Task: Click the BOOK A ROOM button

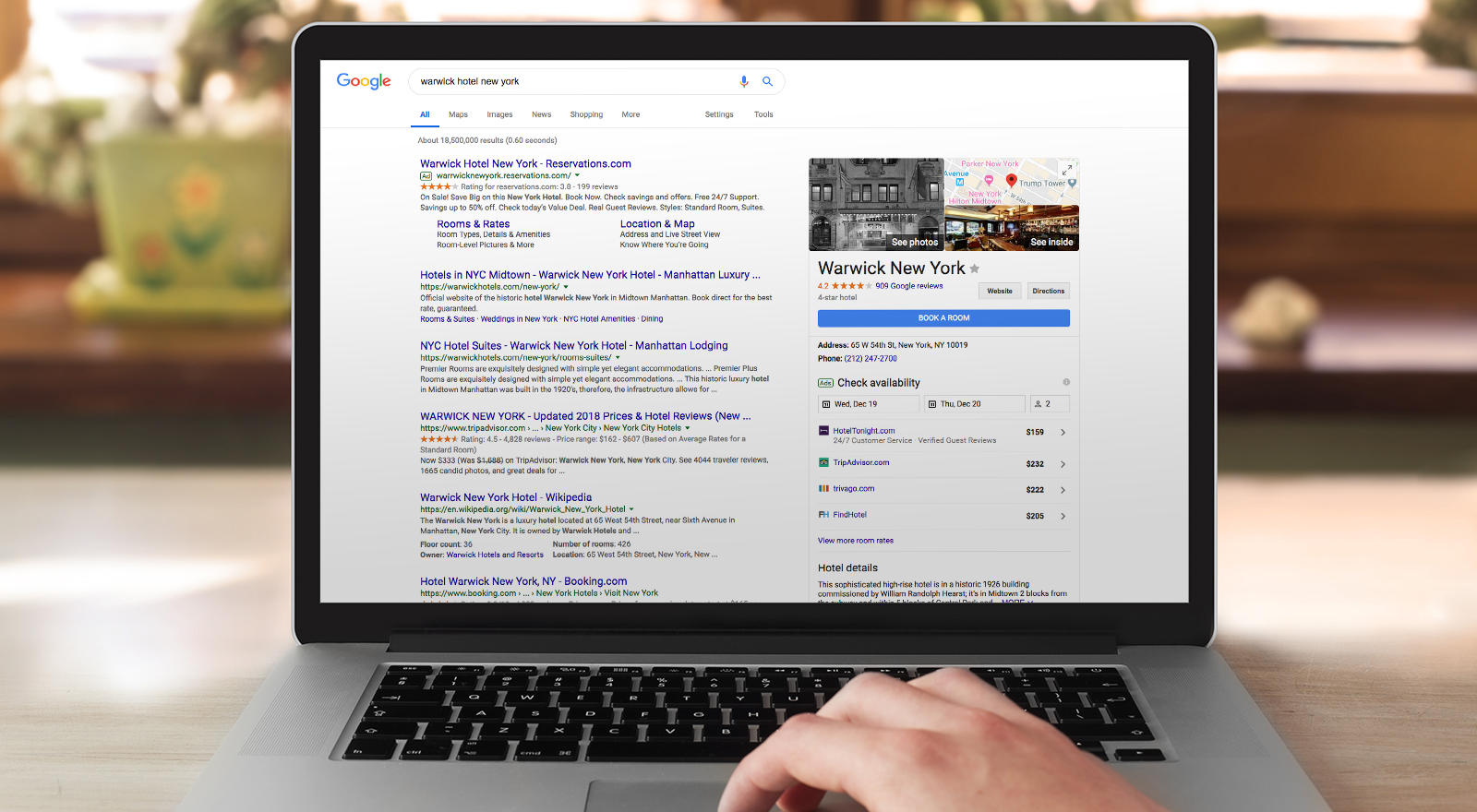Action: (x=943, y=318)
